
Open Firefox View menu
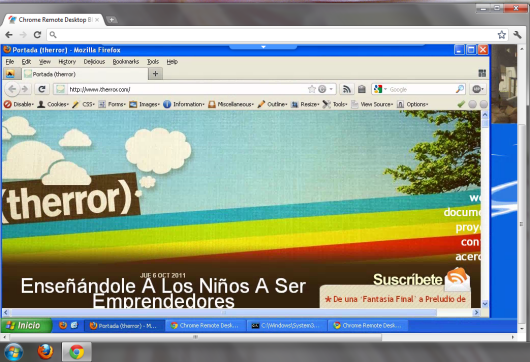click(45, 62)
